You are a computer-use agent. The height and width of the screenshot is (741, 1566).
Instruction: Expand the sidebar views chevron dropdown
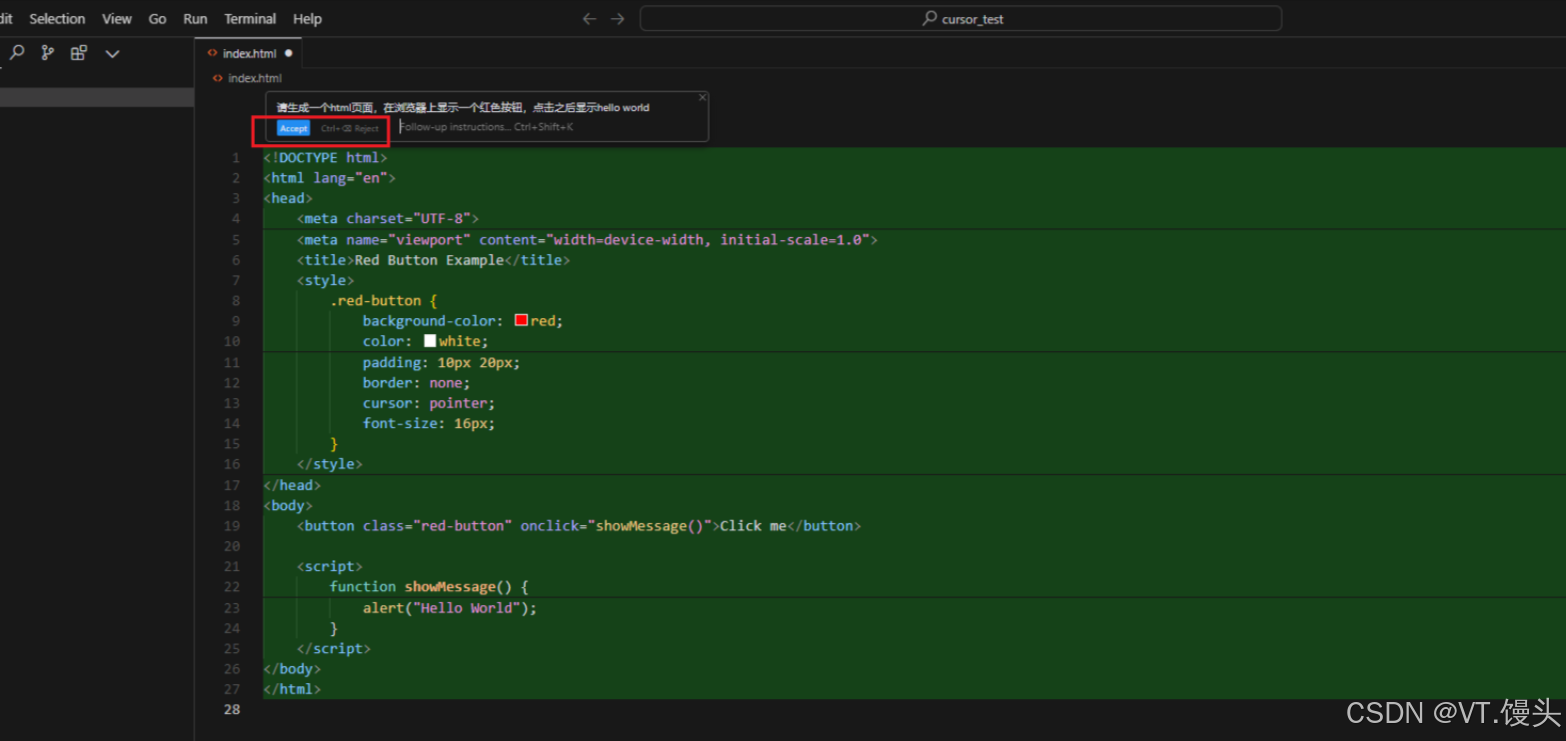112,54
